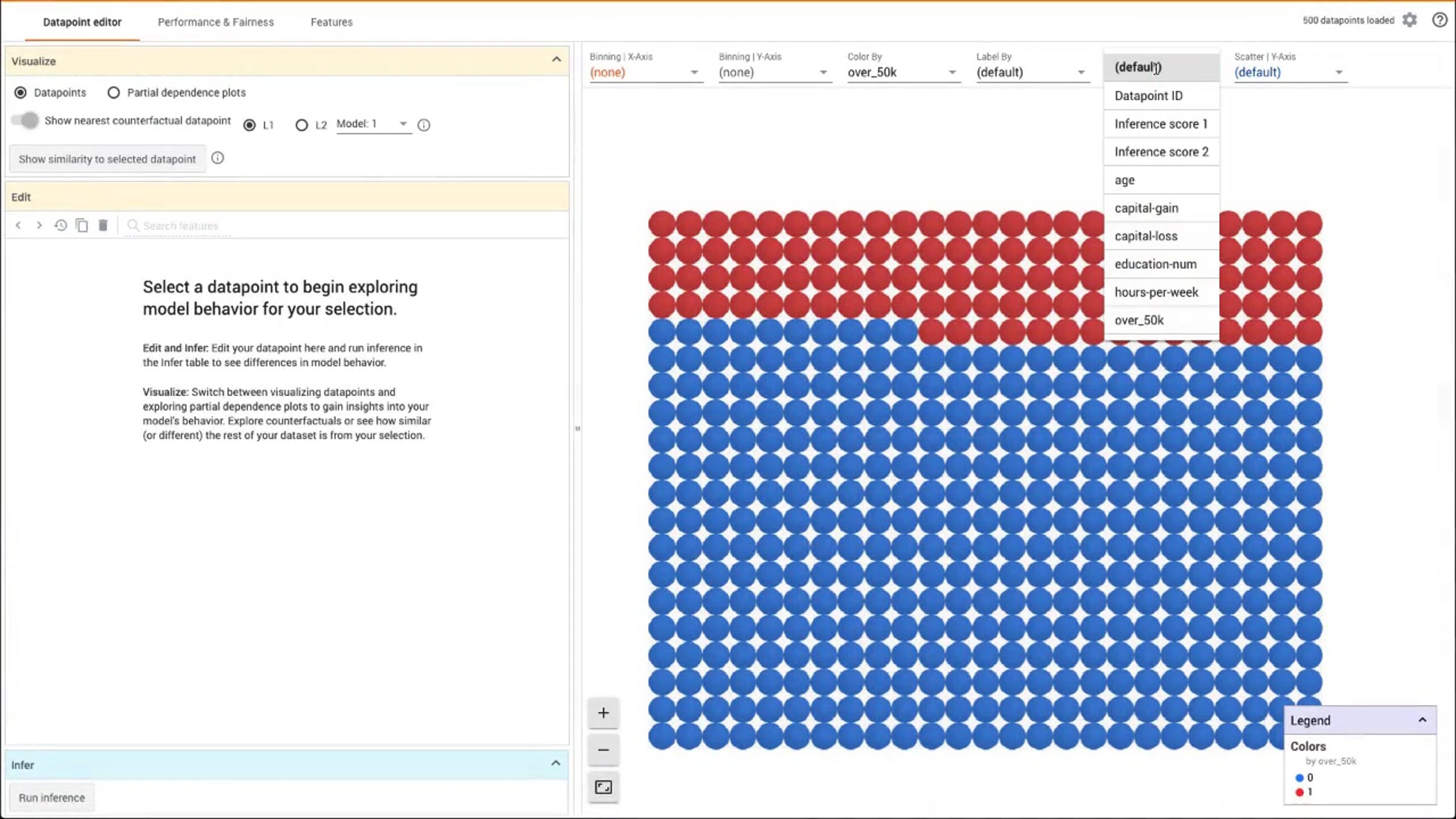Click Run inference button
This screenshot has height=819, width=1456.
point(52,798)
